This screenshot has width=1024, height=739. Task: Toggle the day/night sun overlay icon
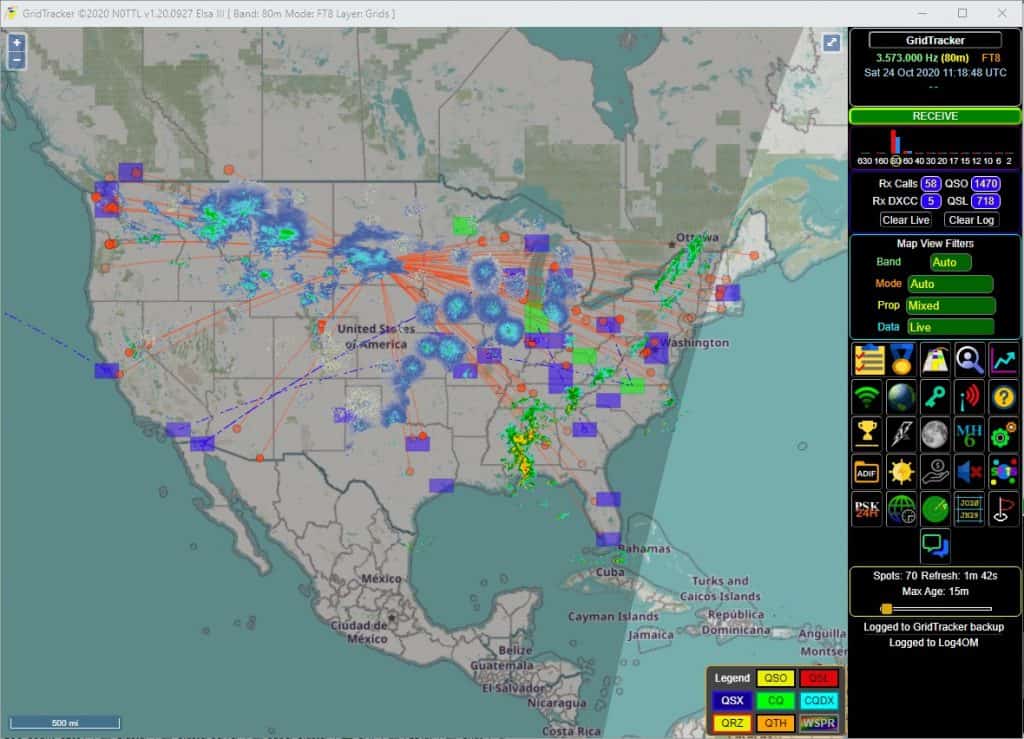[902, 471]
